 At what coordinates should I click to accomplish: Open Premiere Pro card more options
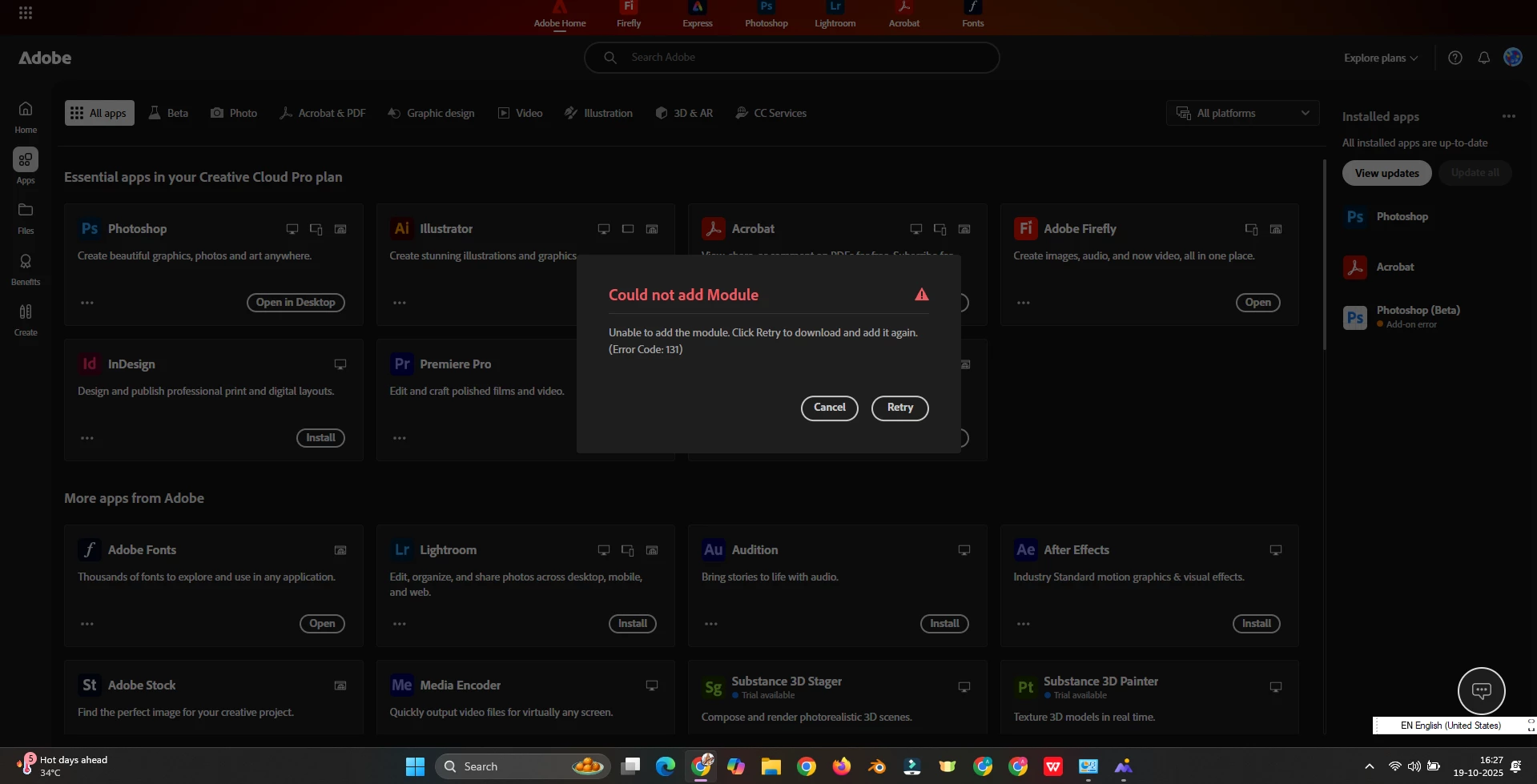click(400, 438)
